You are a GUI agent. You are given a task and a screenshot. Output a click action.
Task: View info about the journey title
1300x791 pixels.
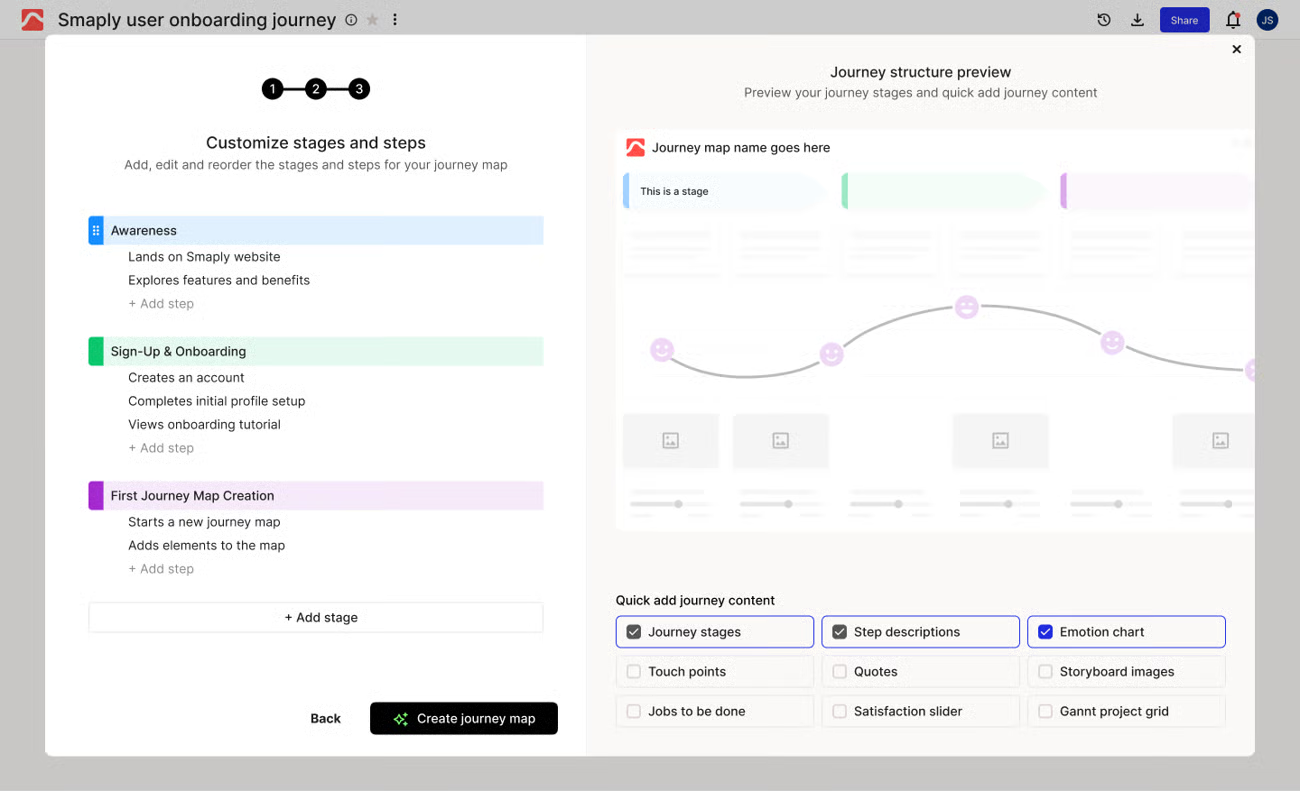[x=351, y=19]
